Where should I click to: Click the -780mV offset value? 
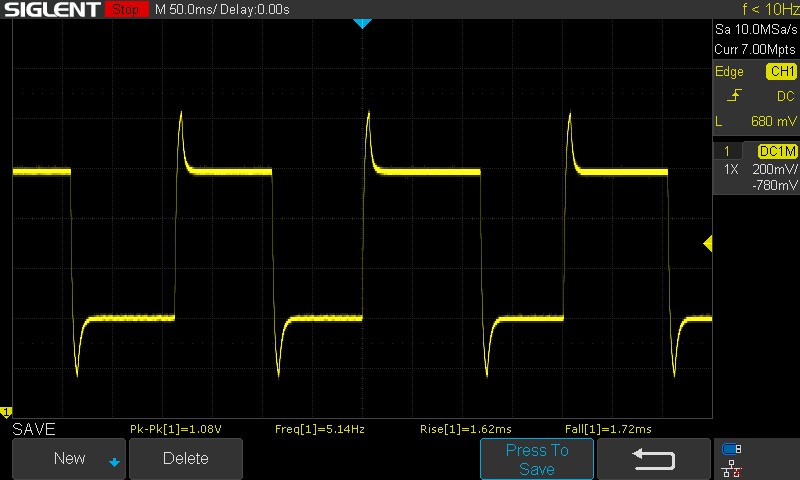(x=774, y=185)
